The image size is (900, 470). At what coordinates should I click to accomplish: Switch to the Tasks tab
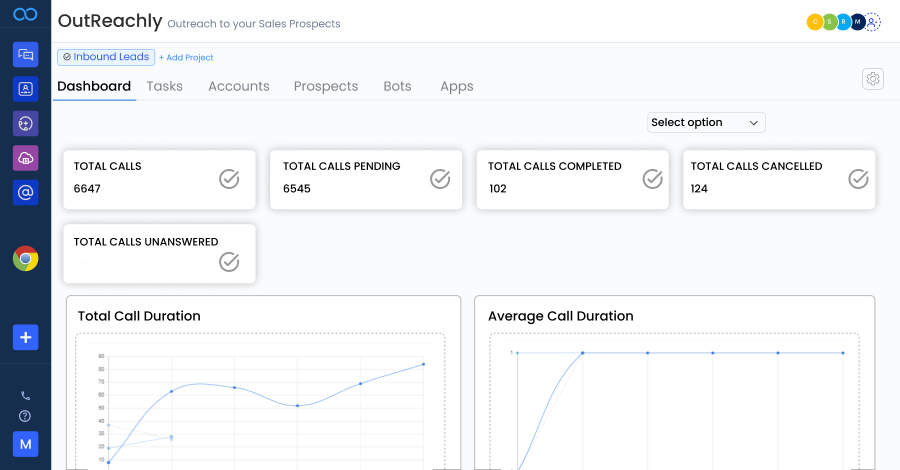[165, 86]
